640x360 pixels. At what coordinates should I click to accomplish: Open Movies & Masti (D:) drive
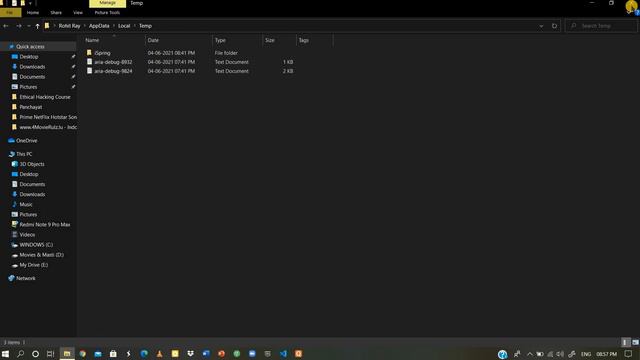[41, 255]
